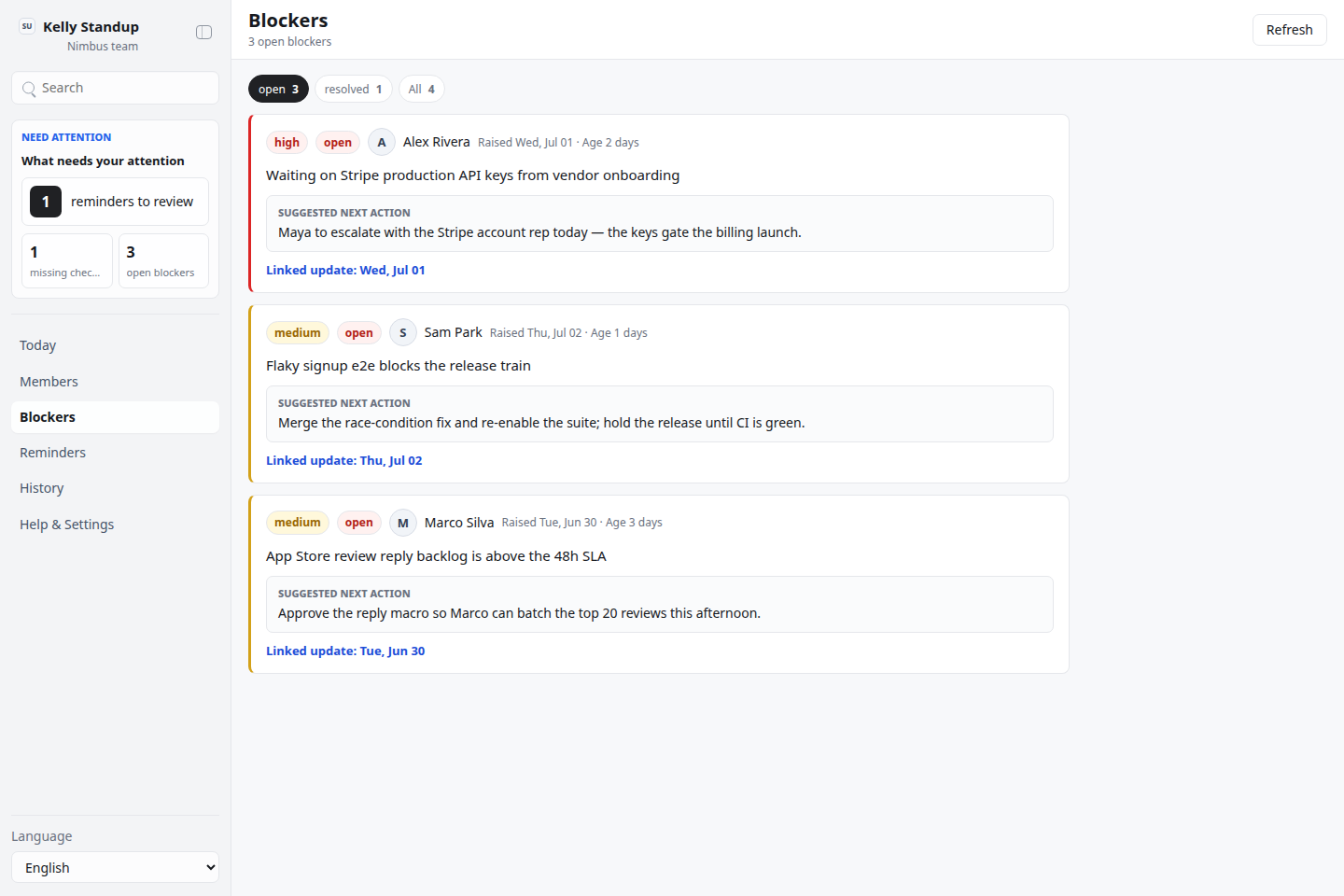The width and height of the screenshot is (1344, 896).
Task: Select the open blockers filter
Action: click(278, 89)
